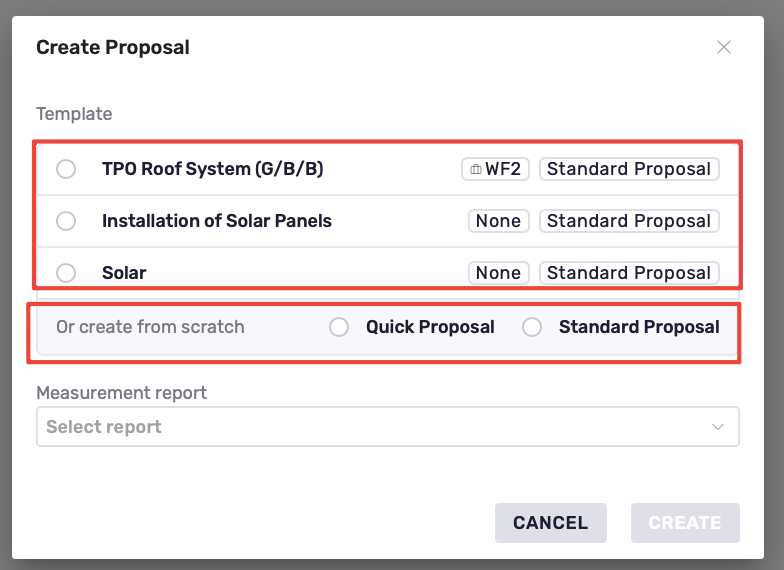Click None tag on Installation row
The height and width of the screenshot is (570, 784).
(x=498, y=221)
